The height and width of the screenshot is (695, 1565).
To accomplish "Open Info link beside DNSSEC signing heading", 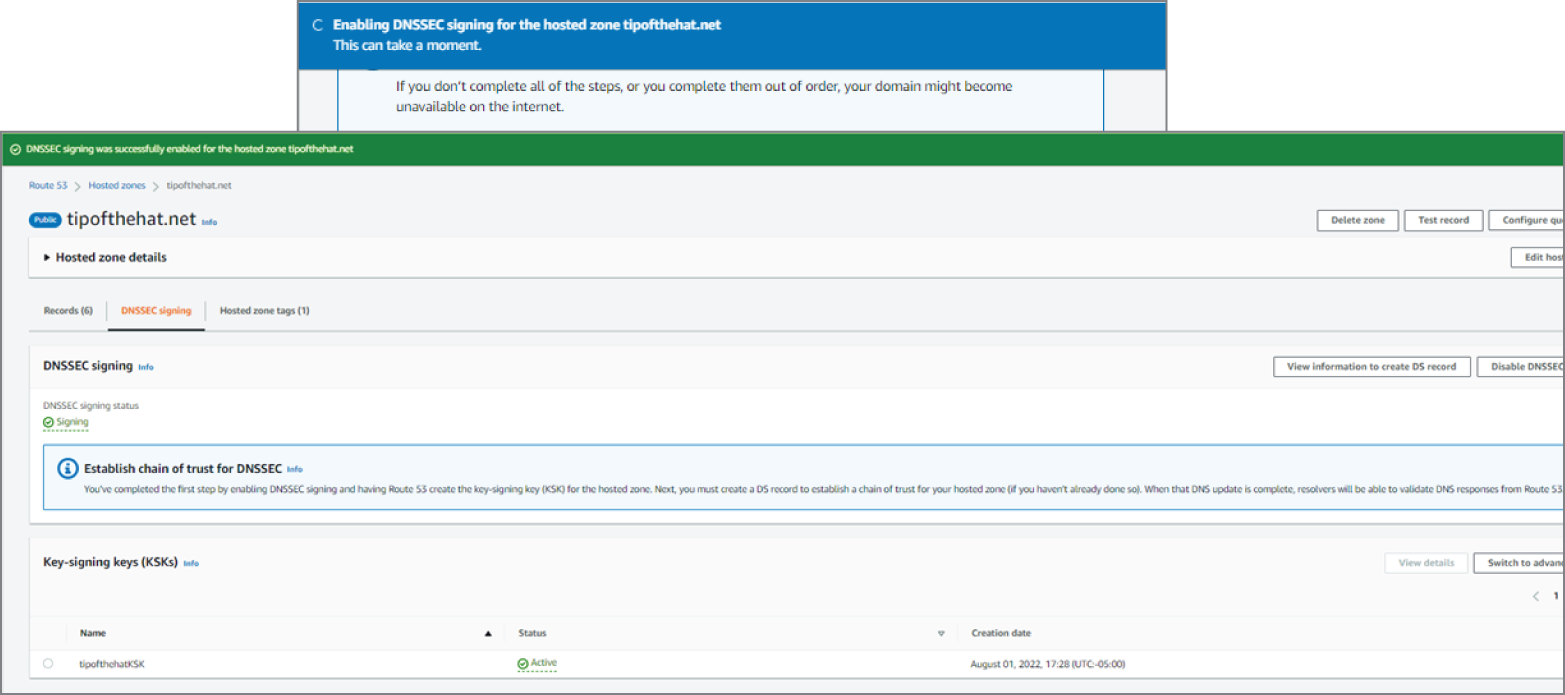I will pyautogui.click(x=146, y=367).
